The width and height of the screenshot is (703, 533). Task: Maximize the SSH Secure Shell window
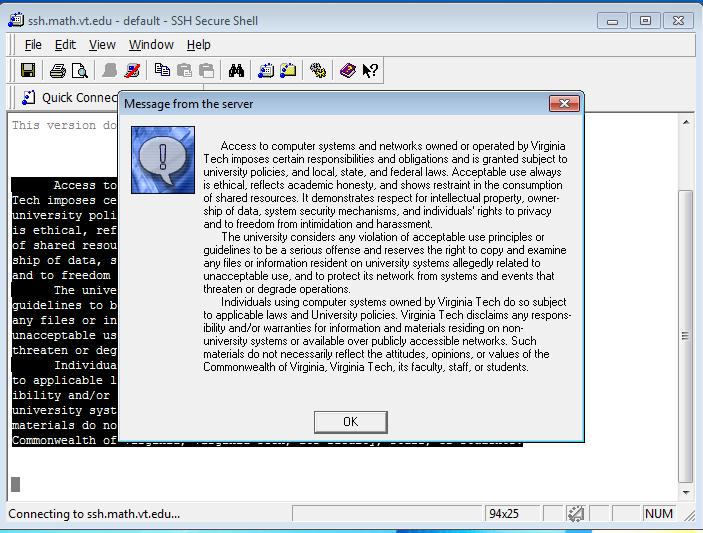pos(645,21)
